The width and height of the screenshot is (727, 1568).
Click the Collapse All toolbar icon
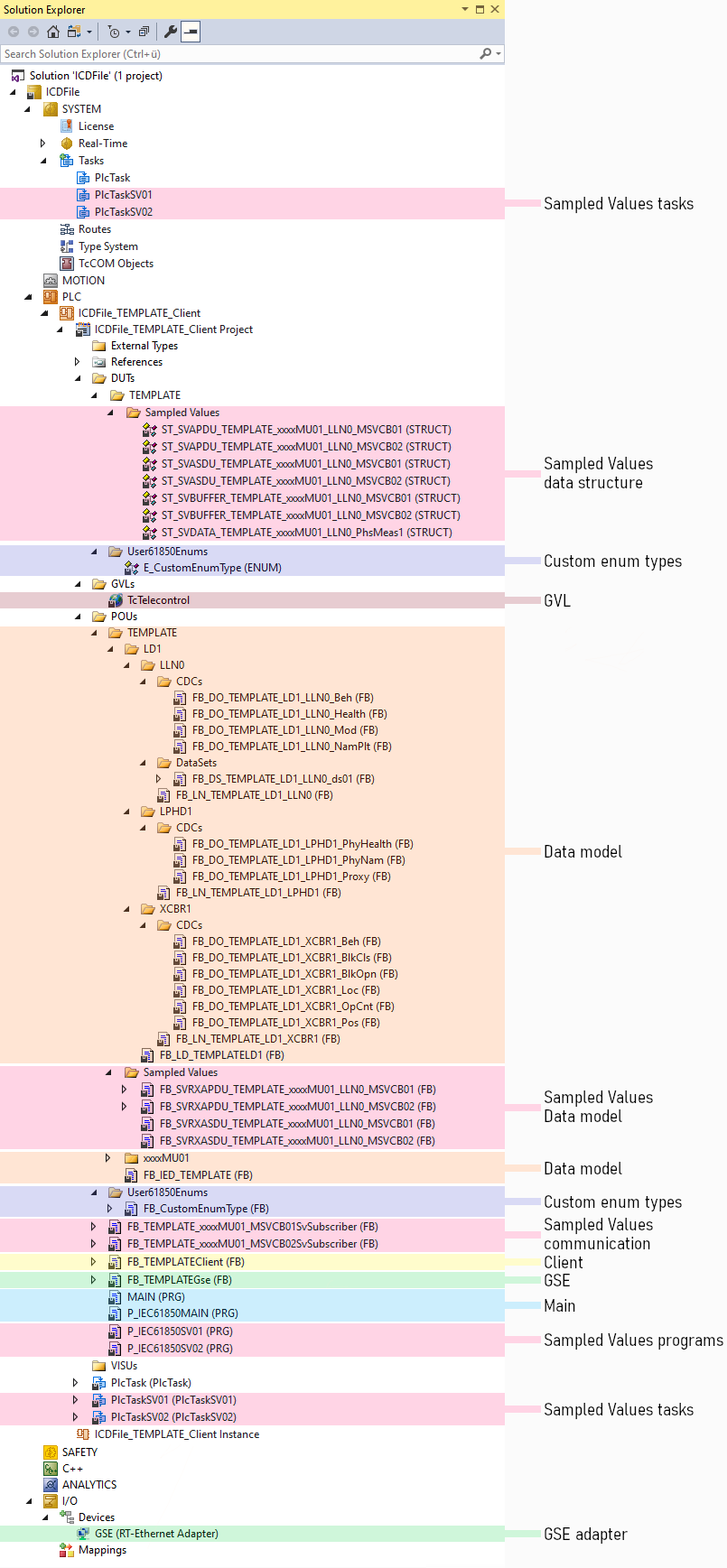pos(144,32)
